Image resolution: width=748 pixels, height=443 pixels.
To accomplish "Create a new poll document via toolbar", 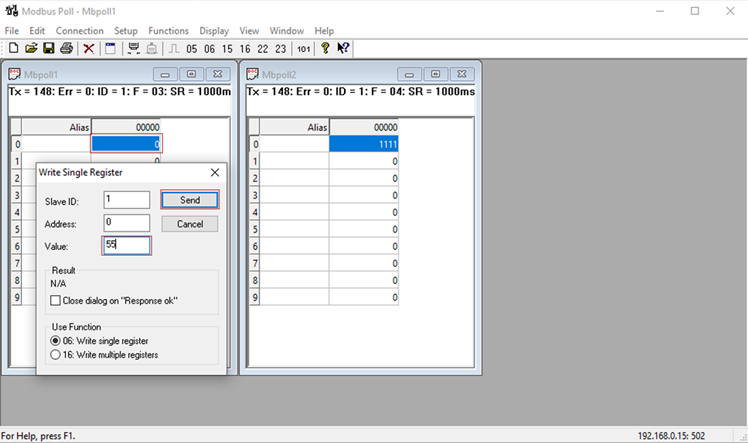I will tap(13, 48).
